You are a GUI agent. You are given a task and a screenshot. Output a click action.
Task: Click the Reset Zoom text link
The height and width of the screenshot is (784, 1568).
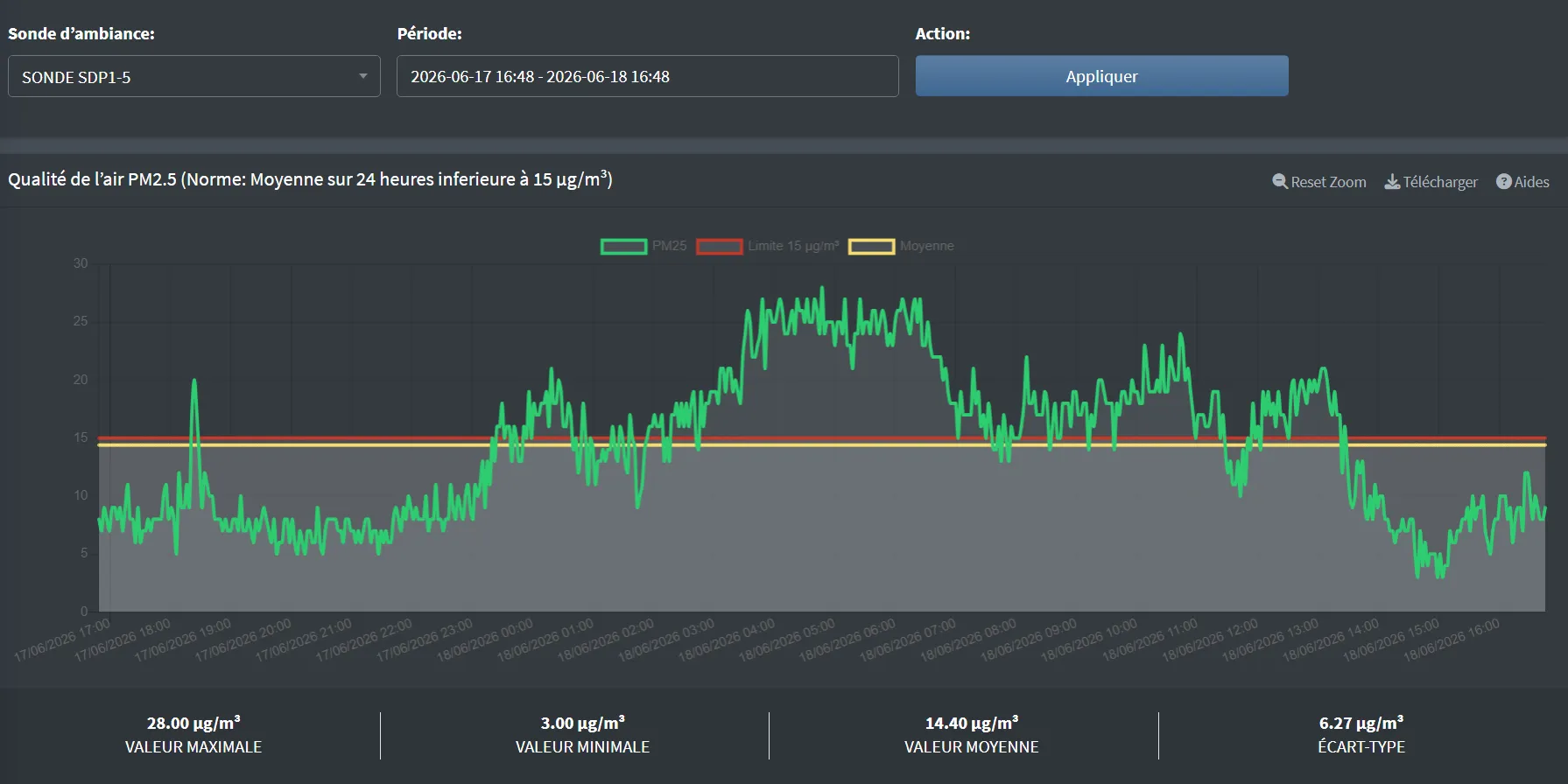(1328, 182)
